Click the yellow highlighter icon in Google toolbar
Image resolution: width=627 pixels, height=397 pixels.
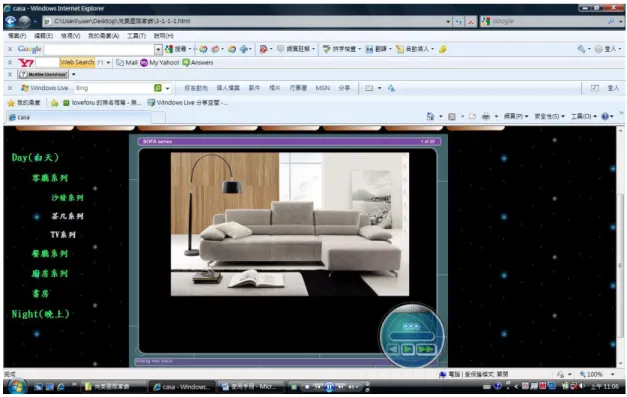[x=442, y=49]
